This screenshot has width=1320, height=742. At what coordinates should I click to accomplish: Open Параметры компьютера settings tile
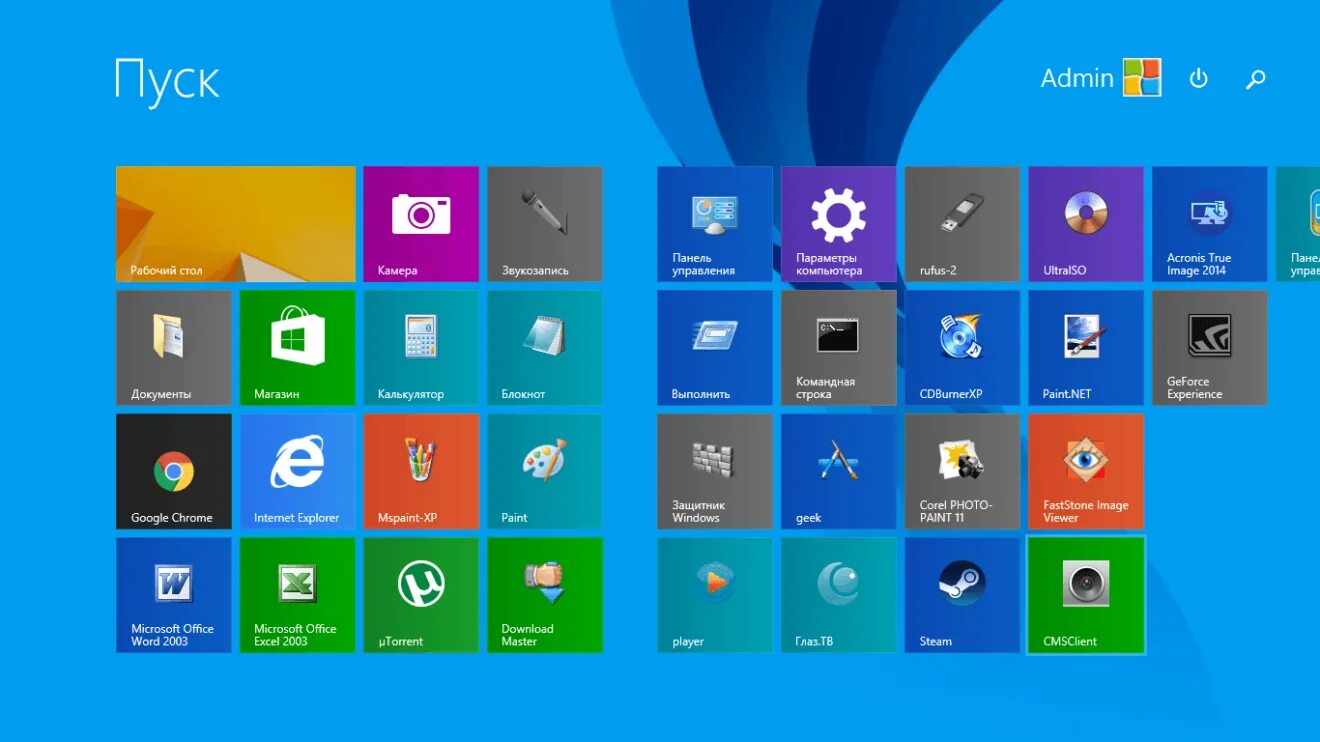pyautogui.click(x=839, y=224)
